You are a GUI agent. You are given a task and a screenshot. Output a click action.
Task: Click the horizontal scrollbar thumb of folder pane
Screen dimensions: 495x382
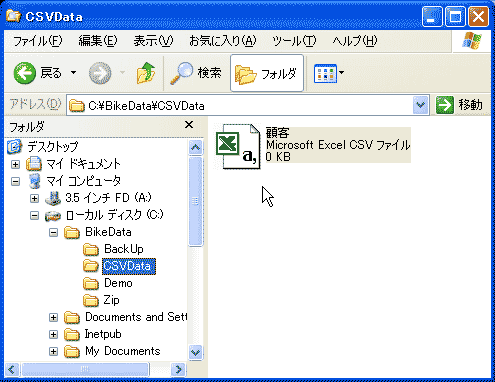pyautogui.click(x=85, y=369)
